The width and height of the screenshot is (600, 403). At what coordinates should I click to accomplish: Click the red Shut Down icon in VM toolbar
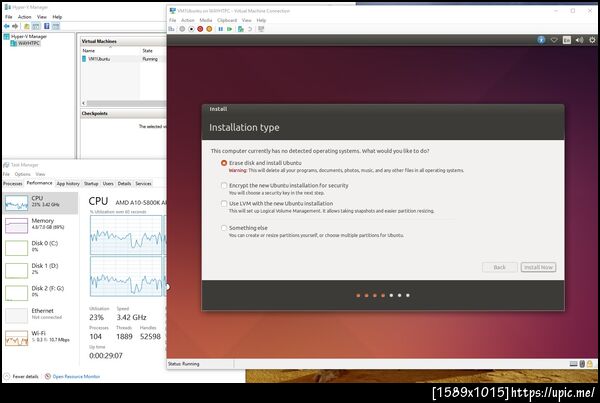point(200,29)
